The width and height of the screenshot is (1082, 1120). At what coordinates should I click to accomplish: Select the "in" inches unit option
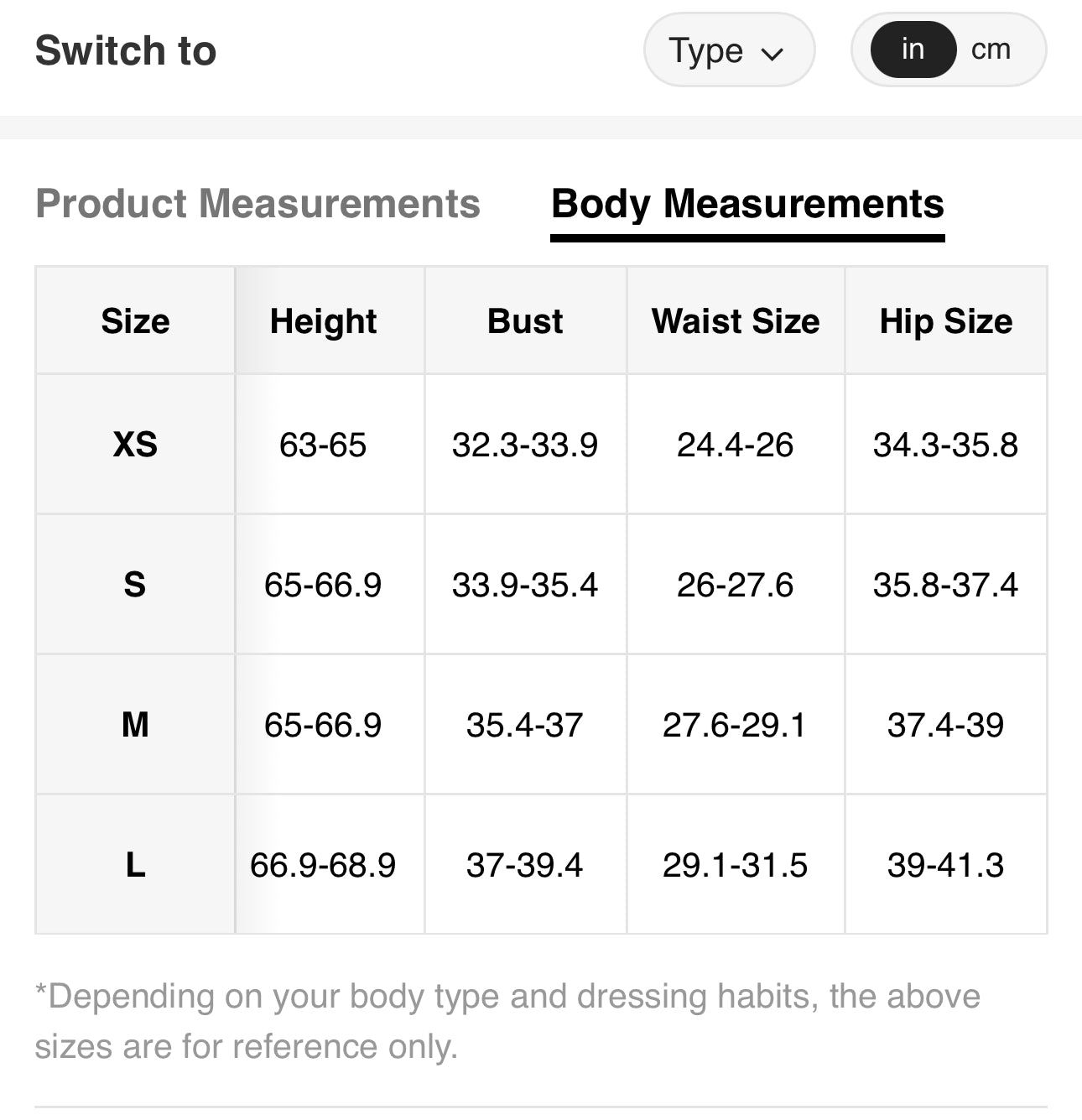coord(913,49)
